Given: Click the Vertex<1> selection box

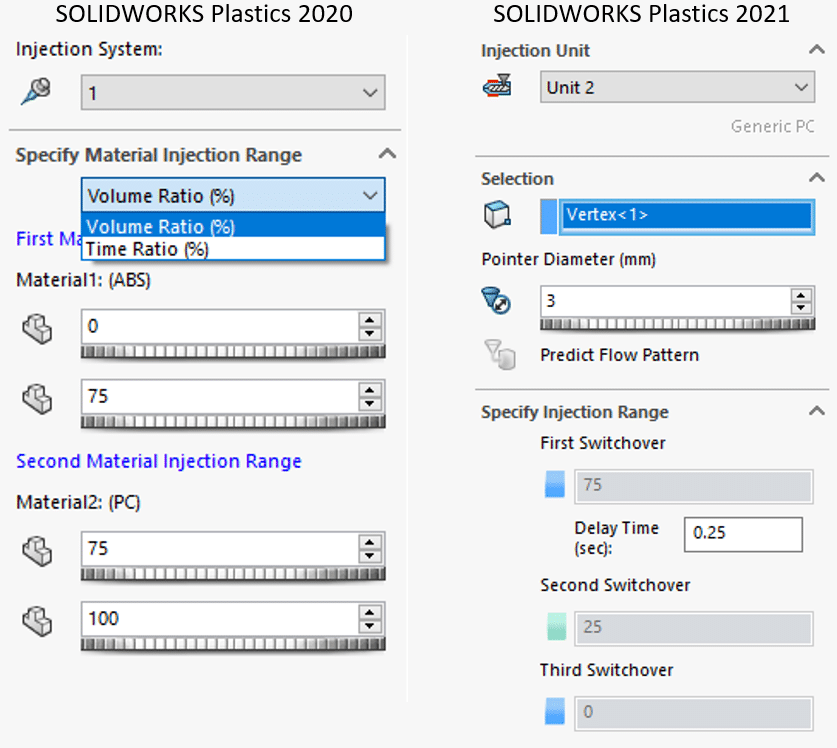Looking at the screenshot, I should (x=687, y=216).
